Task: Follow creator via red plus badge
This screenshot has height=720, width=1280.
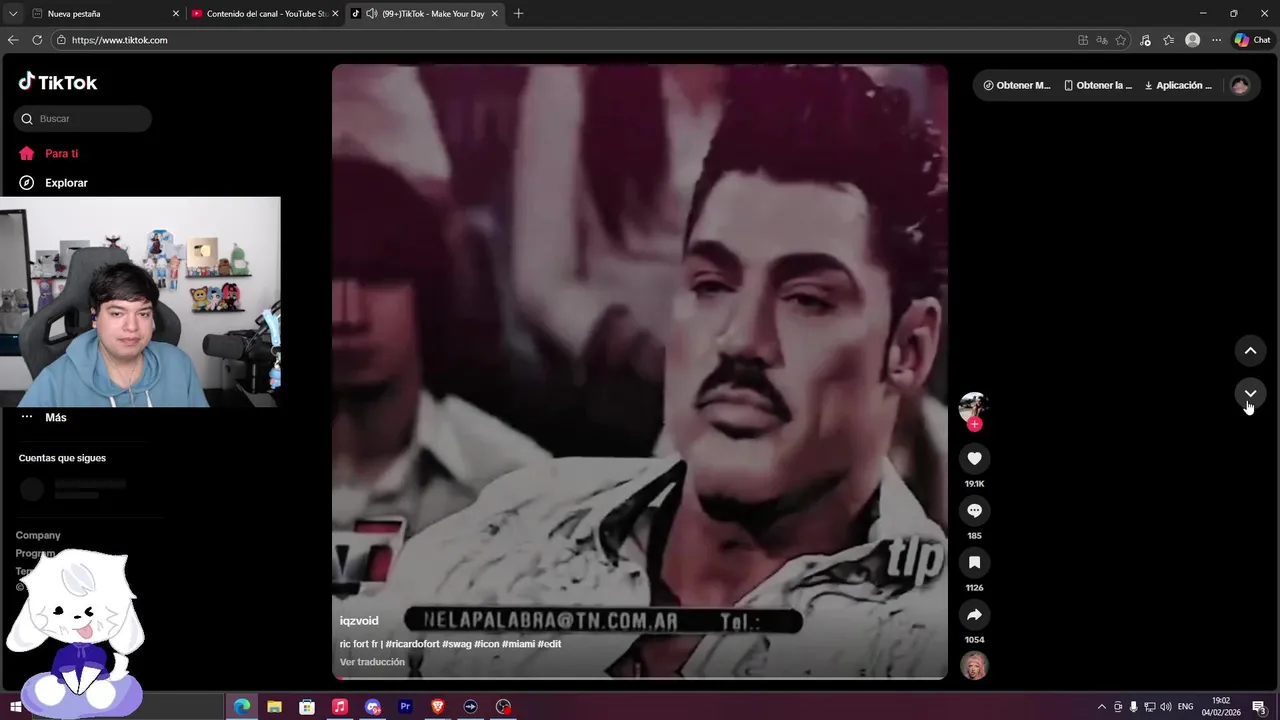Action: point(974,424)
